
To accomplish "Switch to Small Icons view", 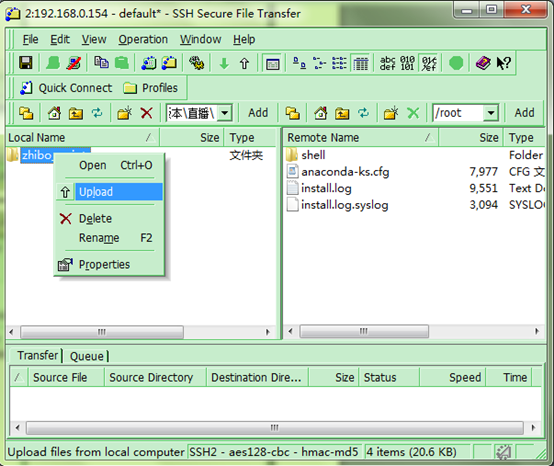I will tap(319, 63).
